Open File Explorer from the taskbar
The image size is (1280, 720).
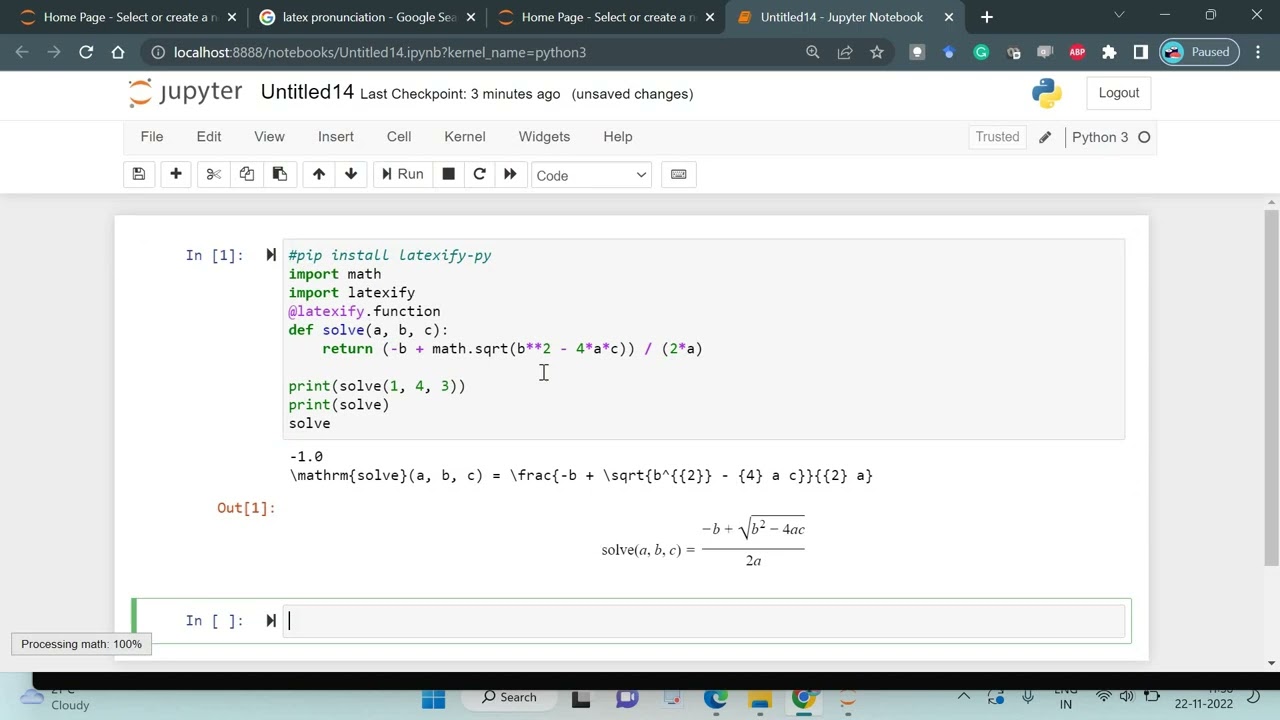click(x=760, y=699)
